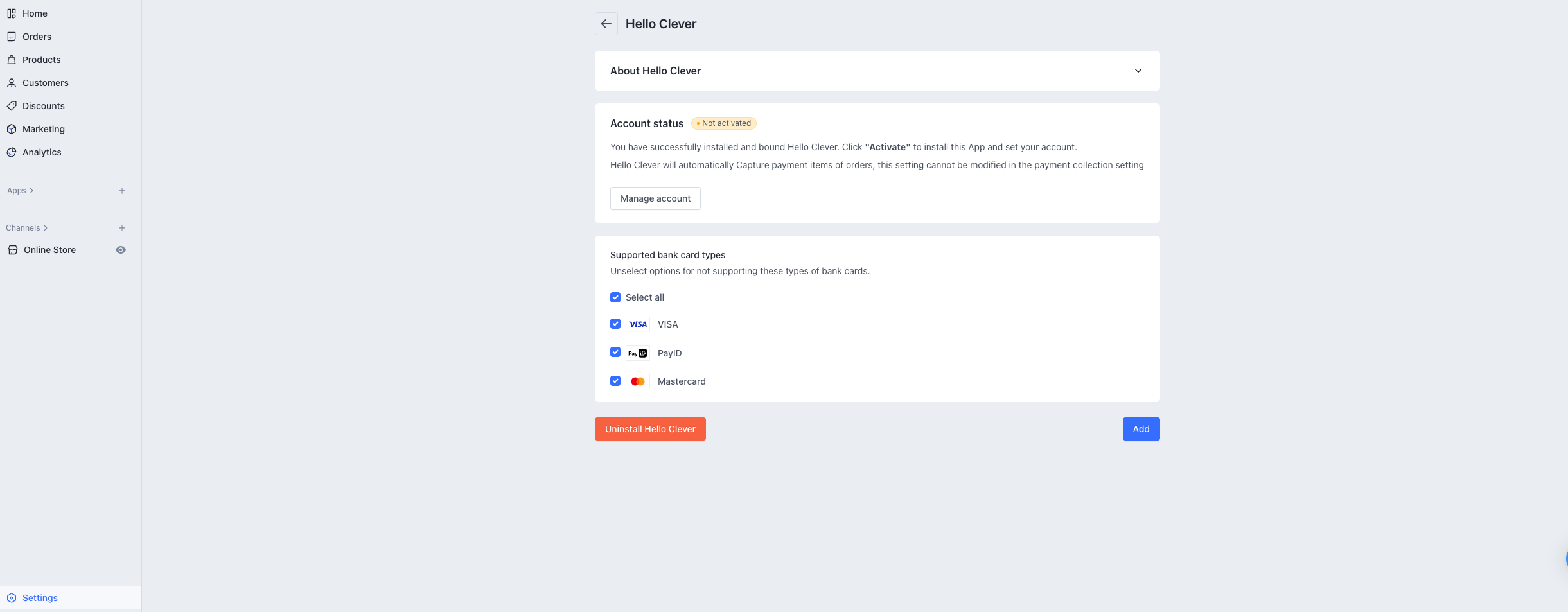Click the back arrow next to Hello Clever
Screen dimensions: 1568x612
point(606,24)
